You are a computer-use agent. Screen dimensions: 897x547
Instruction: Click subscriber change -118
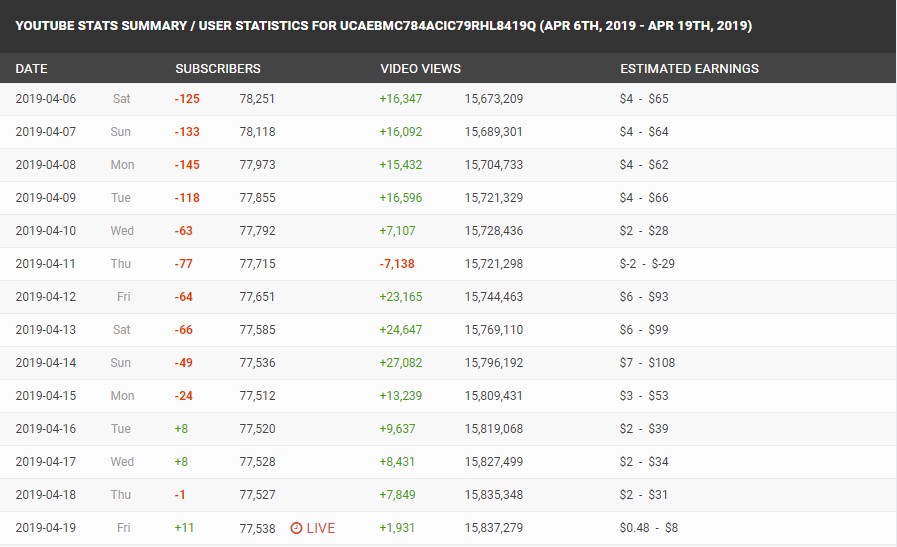pos(187,198)
